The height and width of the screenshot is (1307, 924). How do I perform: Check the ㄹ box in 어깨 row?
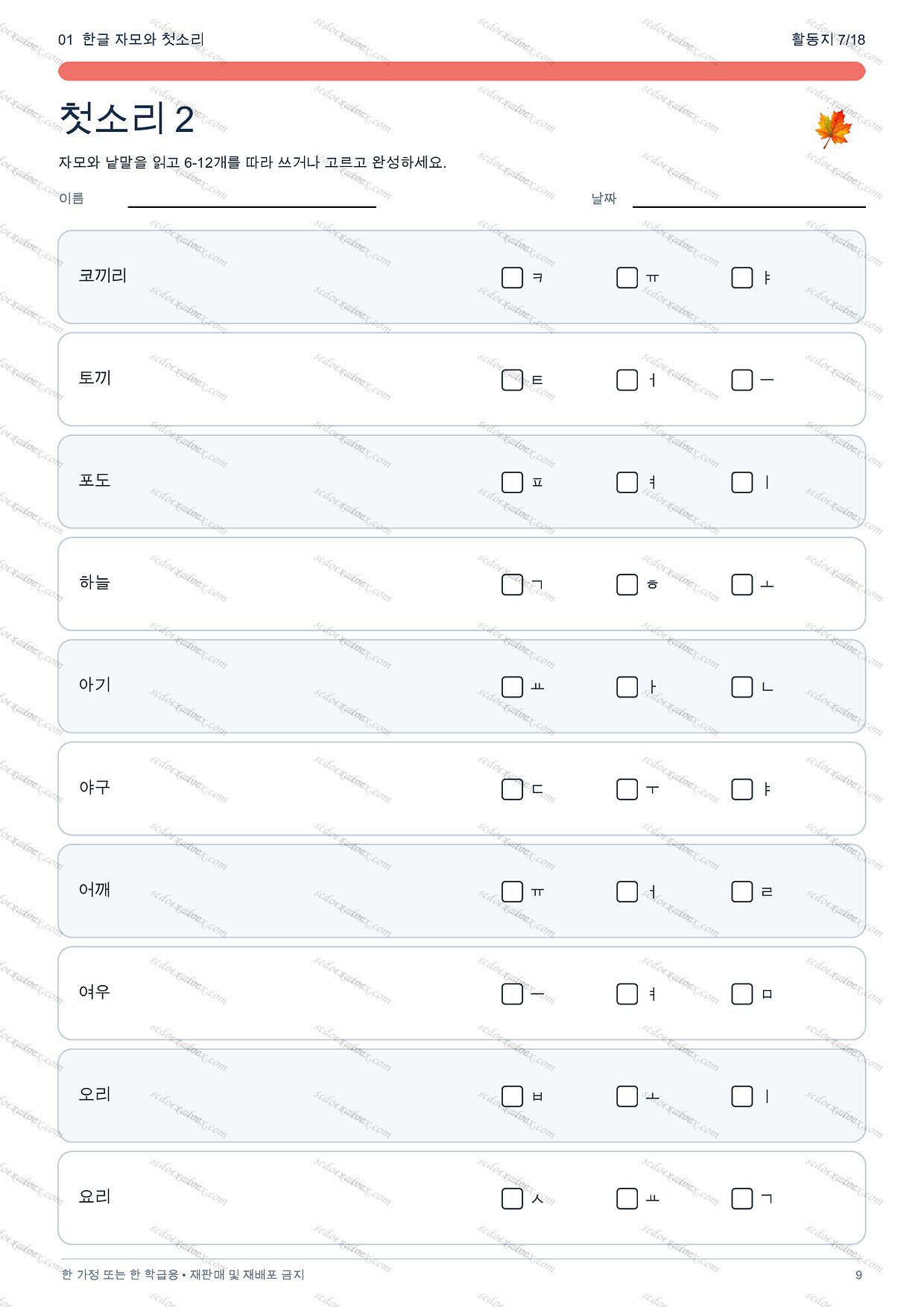[741, 892]
